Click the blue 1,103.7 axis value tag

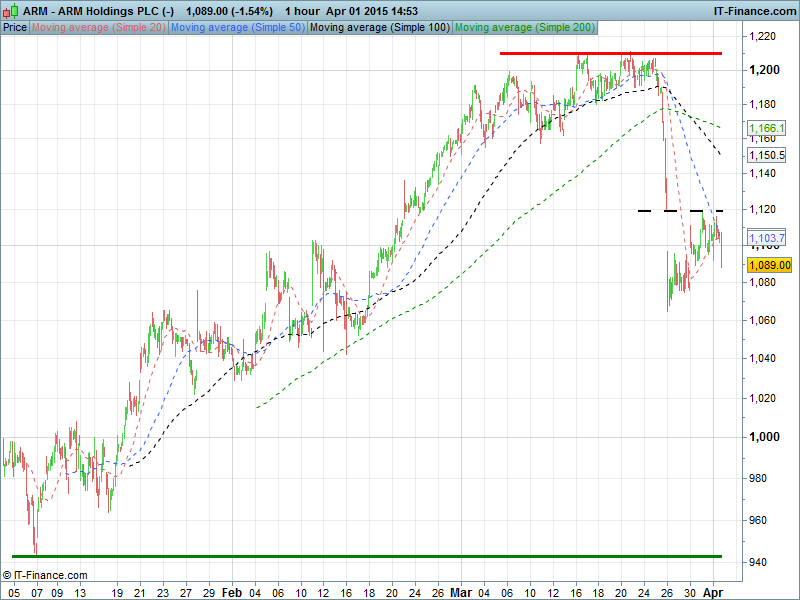(767, 237)
